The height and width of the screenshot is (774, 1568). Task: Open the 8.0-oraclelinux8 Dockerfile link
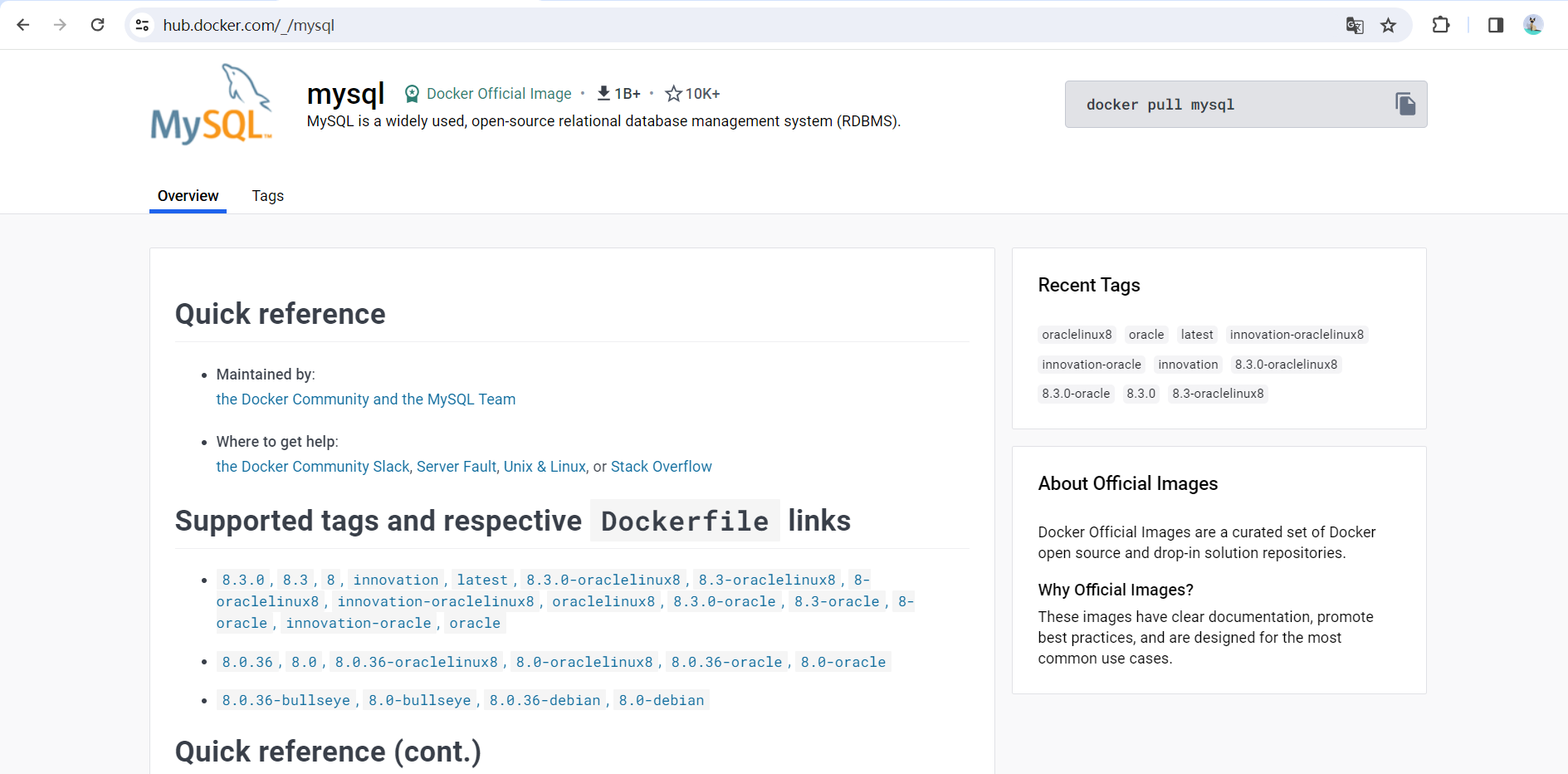(584, 662)
